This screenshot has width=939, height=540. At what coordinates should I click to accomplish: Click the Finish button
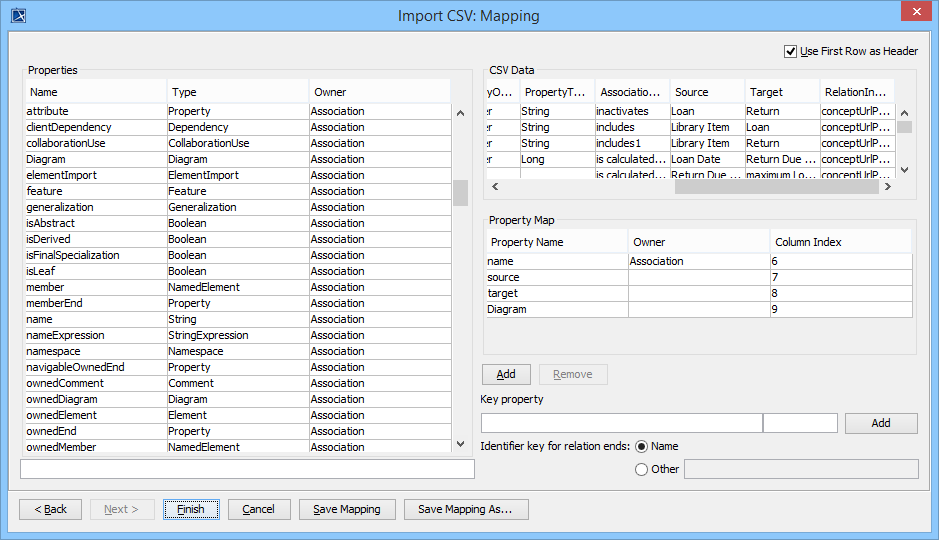coord(190,509)
